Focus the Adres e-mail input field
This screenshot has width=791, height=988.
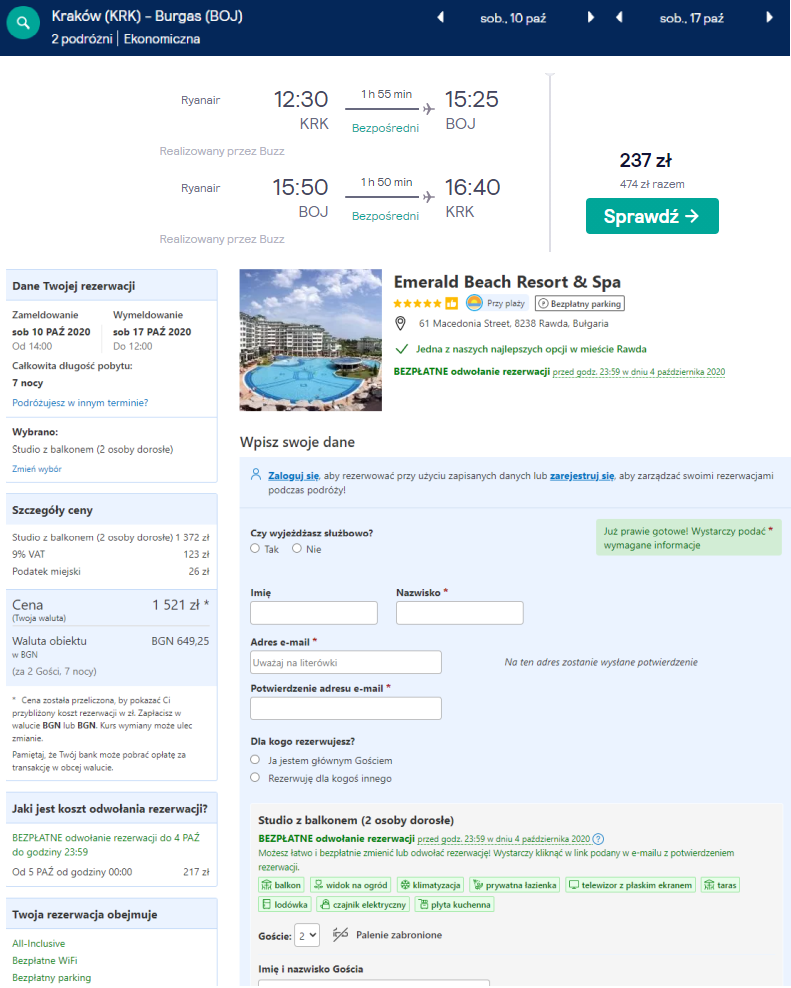(x=346, y=662)
